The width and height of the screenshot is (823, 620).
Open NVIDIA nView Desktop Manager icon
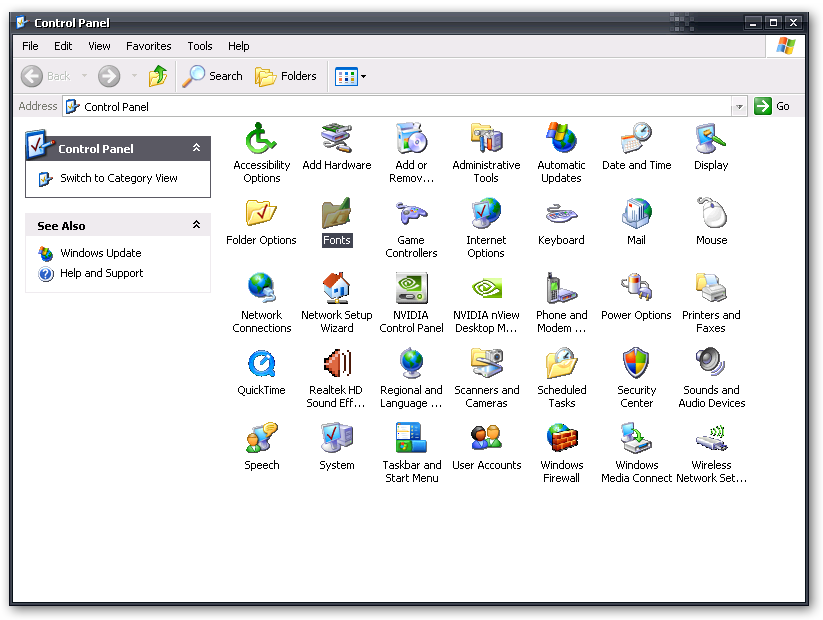click(x=487, y=289)
